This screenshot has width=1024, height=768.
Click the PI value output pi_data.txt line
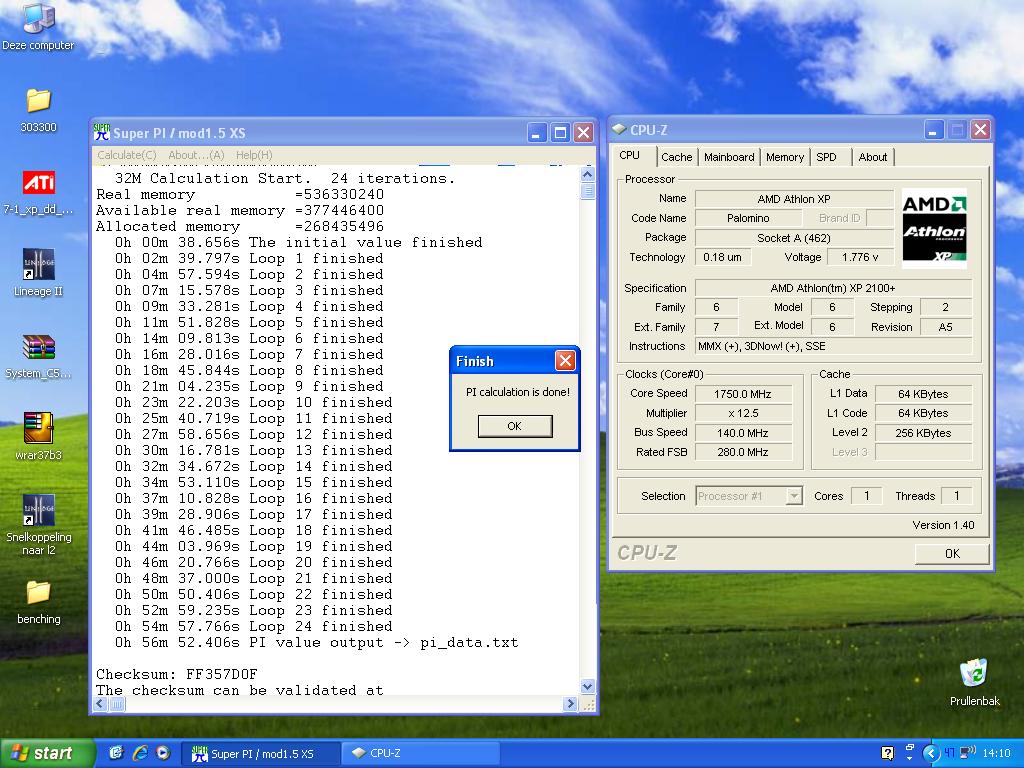[317, 643]
